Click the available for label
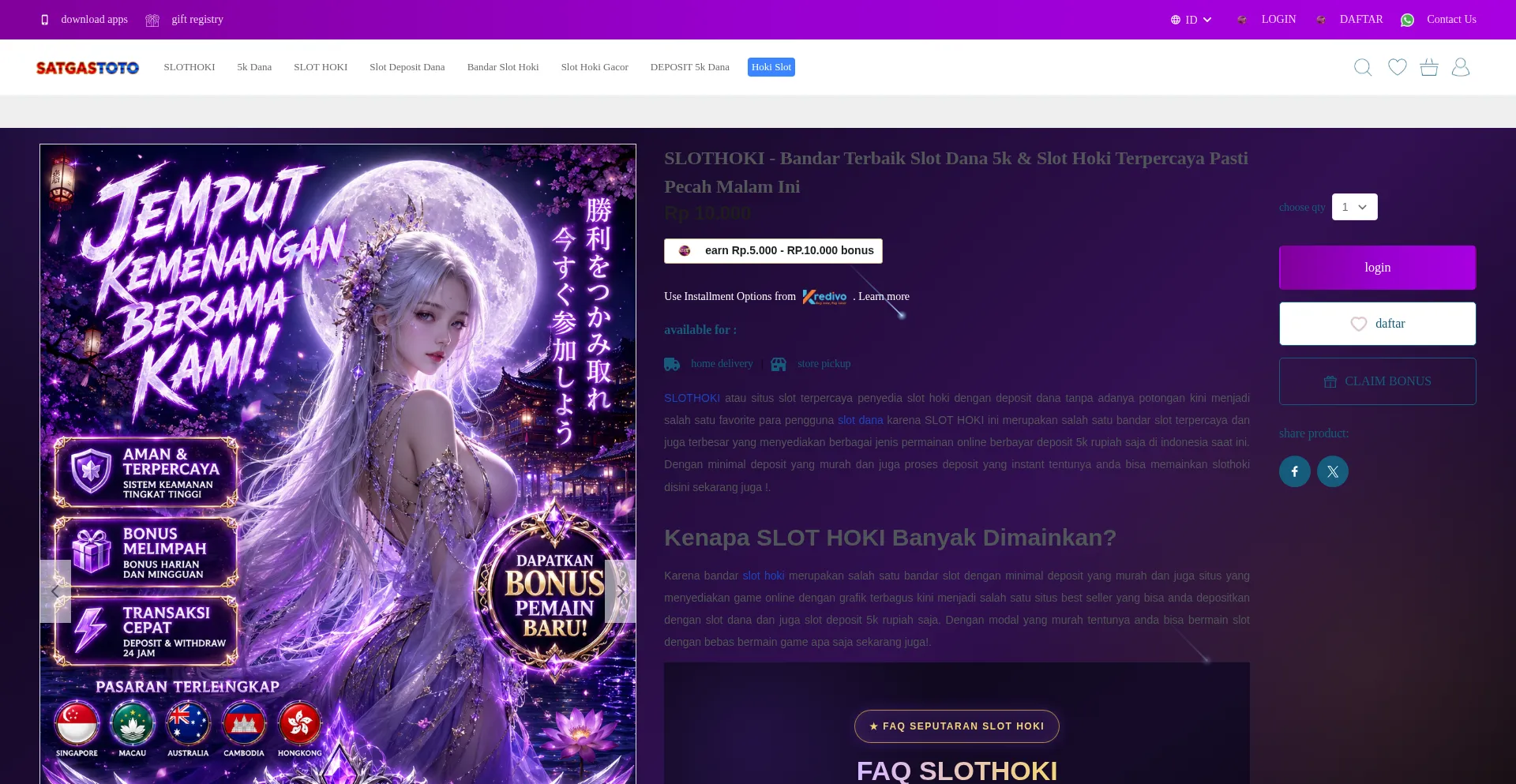The height and width of the screenshot is (784, 1516). tap(700, 330)
